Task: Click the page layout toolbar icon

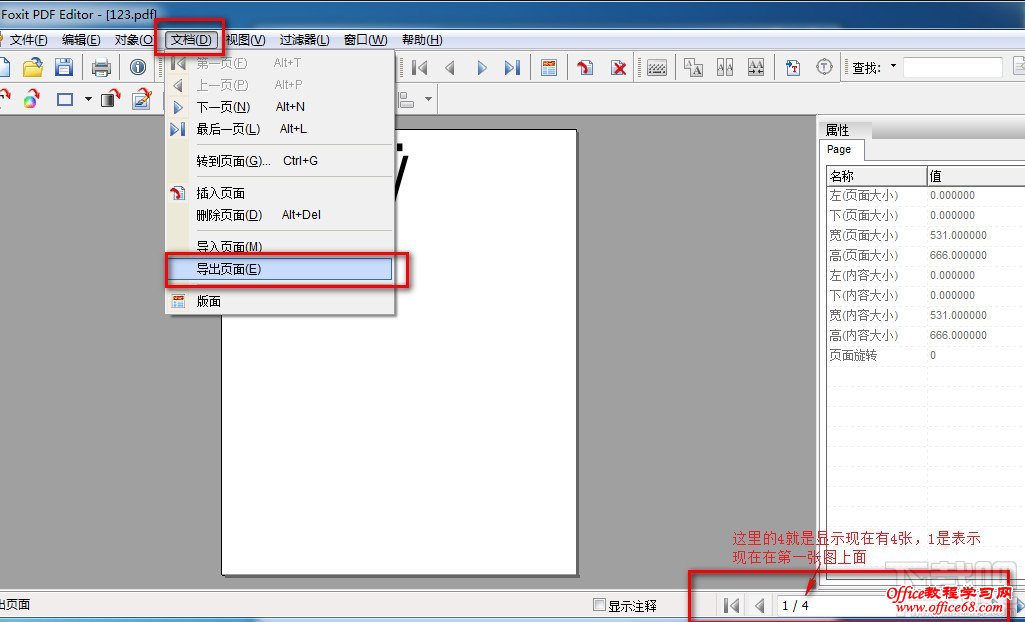Action: click(549, 67)
